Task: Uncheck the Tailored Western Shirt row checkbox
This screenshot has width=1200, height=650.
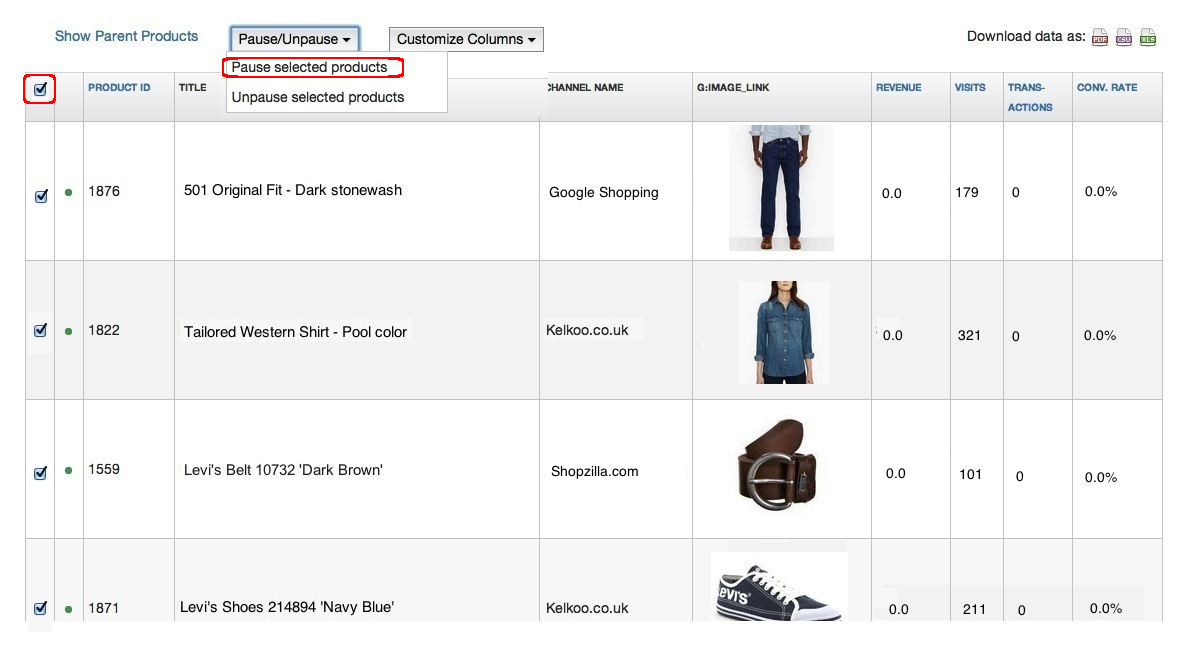Action: pos(41,330)
